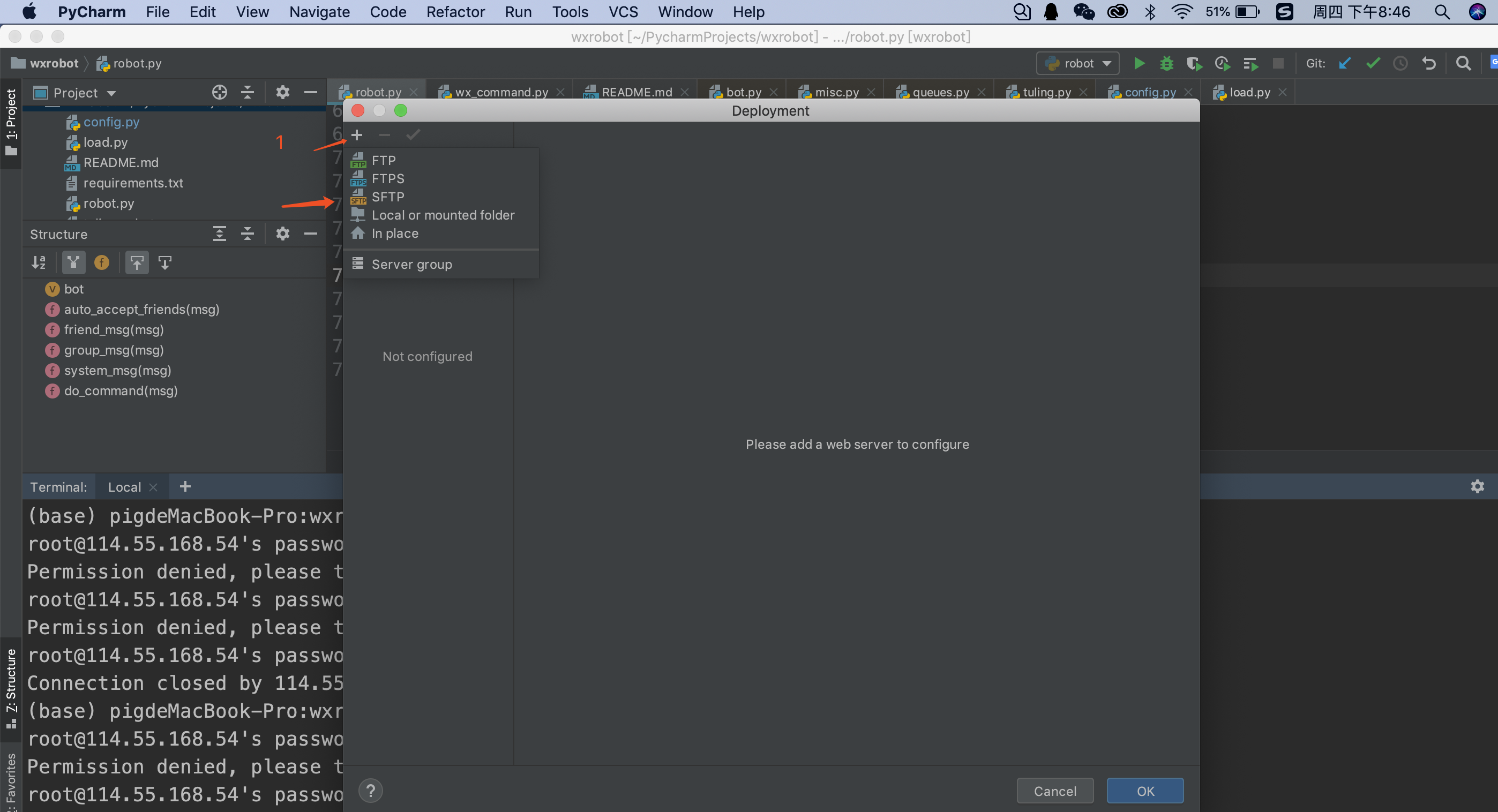Image resolution: width=1498 pixels, height=812 pixels.
Task: Click the Debug tool icon
Action: tap(1163, 63)
